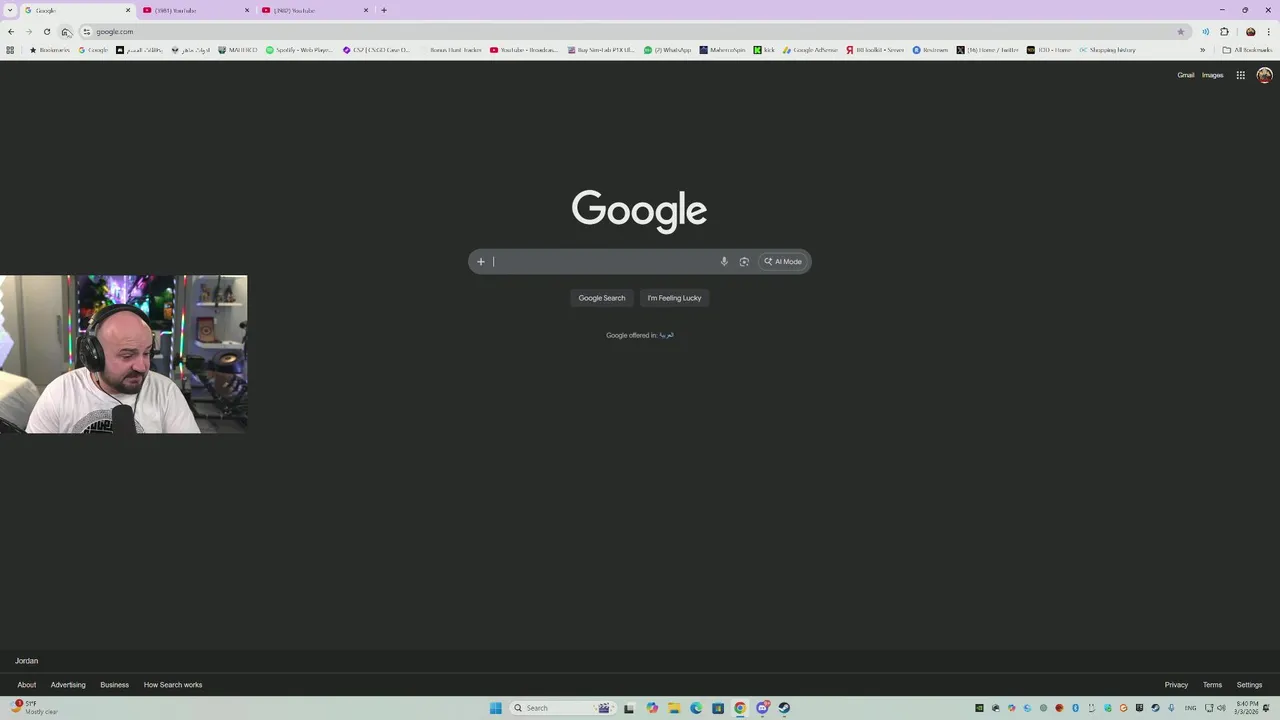Screen dimensions: 1280x720
Task: Open How Search works link
Action: [x=173, y=685]
